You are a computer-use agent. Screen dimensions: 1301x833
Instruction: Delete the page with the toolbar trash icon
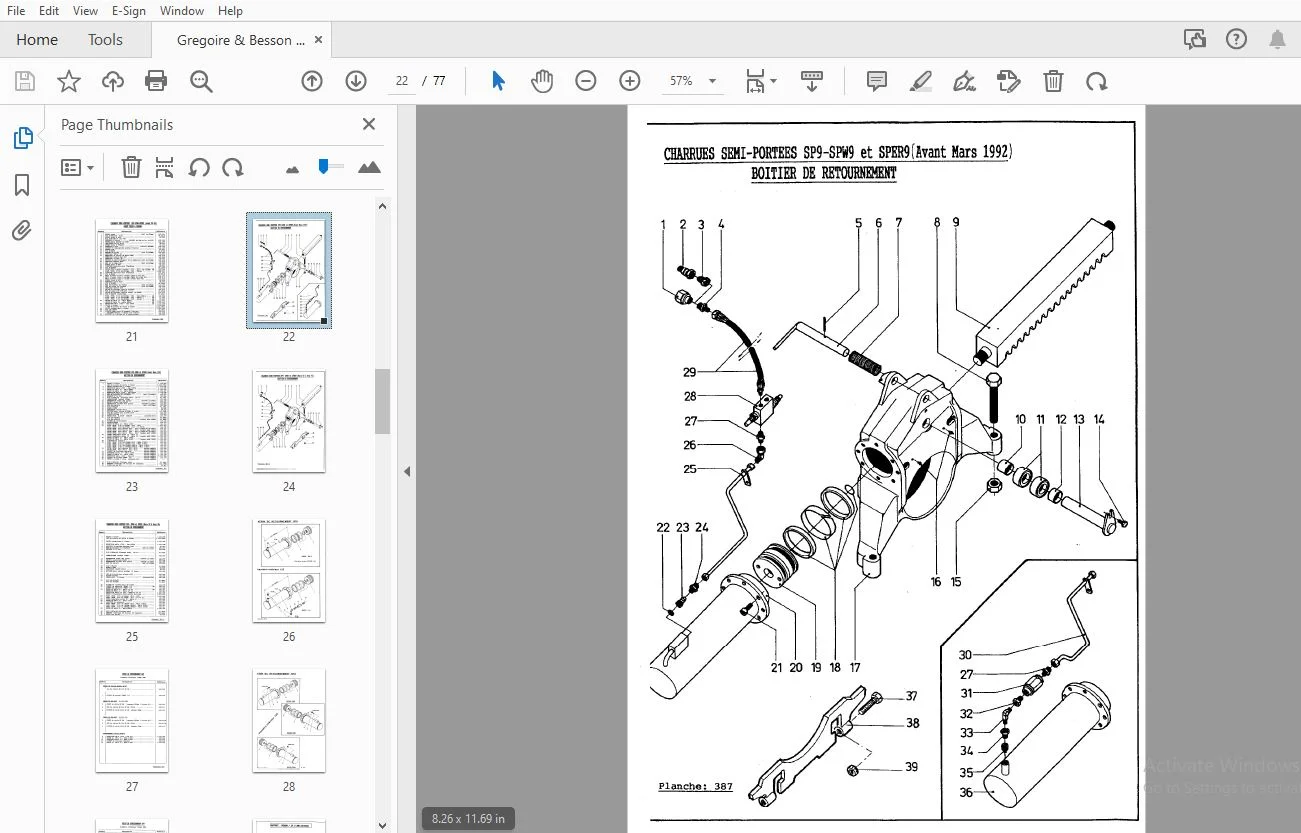(x=1053, y=81)
